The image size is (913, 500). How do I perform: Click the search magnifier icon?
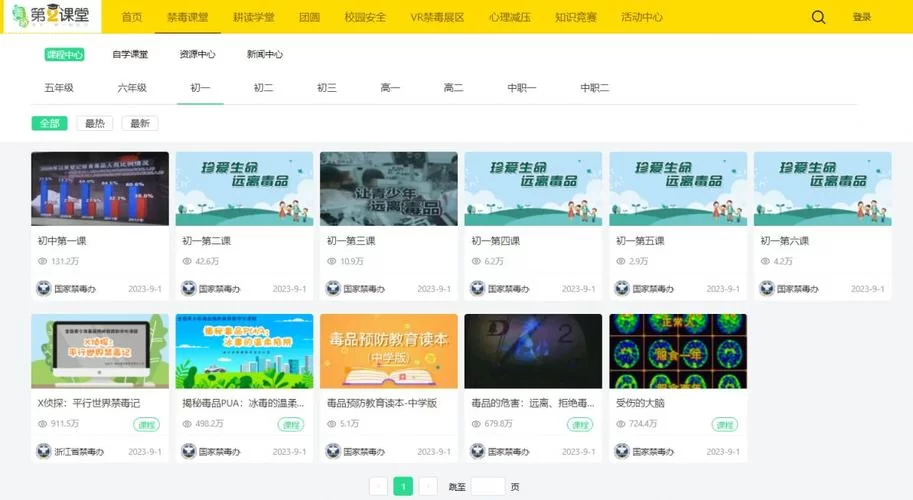coord(818,17)
